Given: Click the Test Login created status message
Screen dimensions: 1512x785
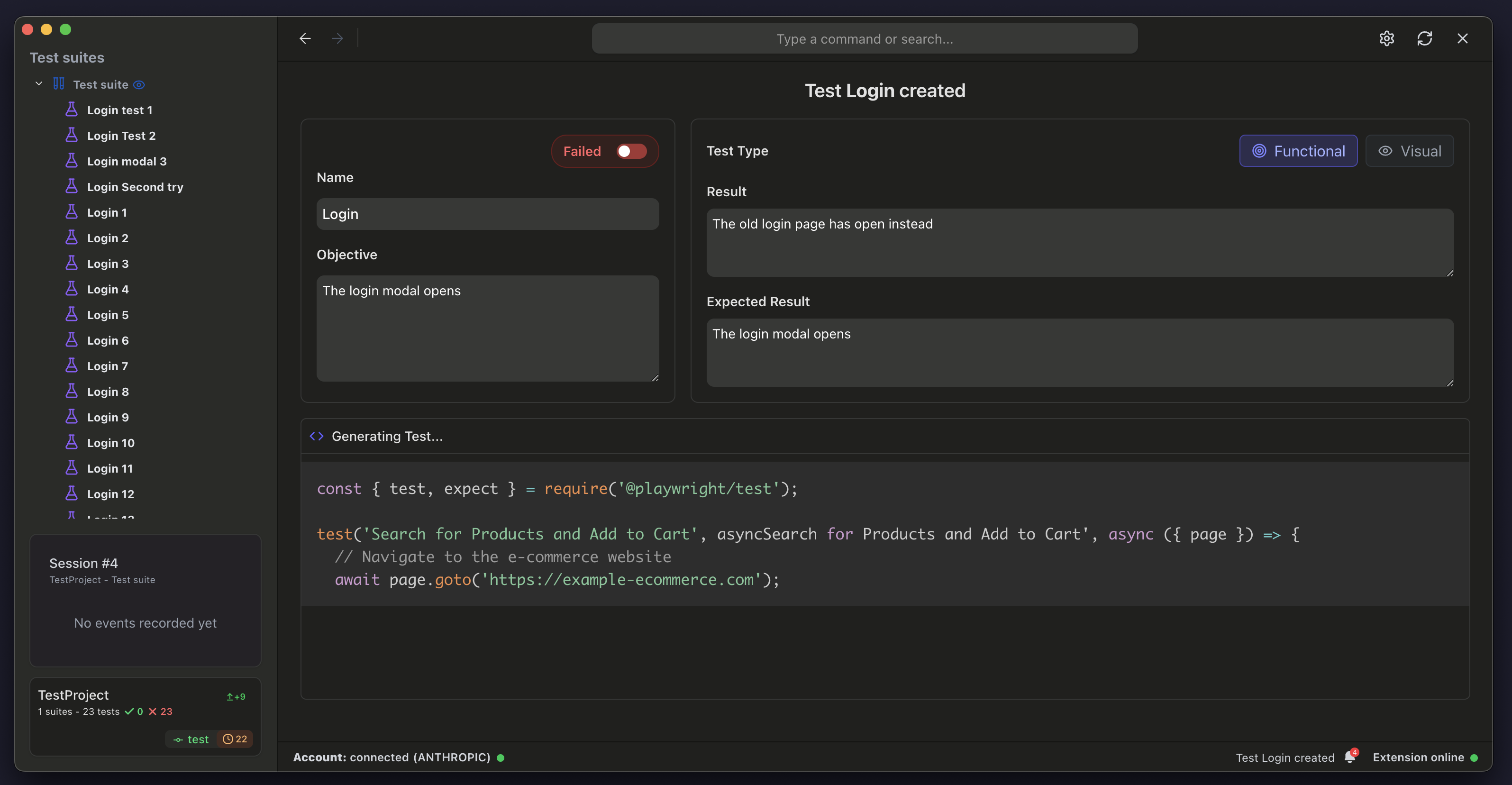Looking at the screenshot, I should tap(1285, 758).
